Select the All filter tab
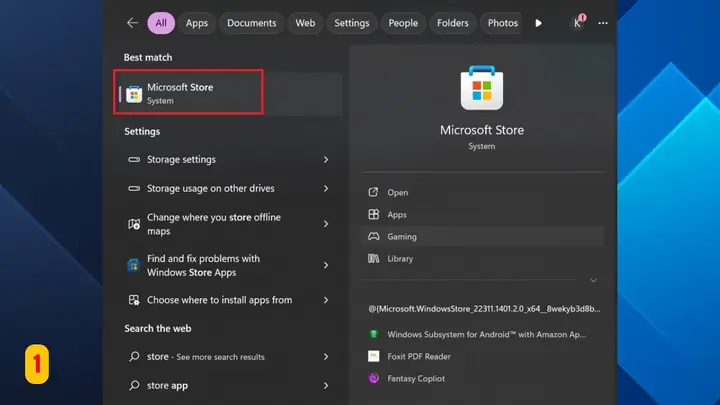 (161, 23)
